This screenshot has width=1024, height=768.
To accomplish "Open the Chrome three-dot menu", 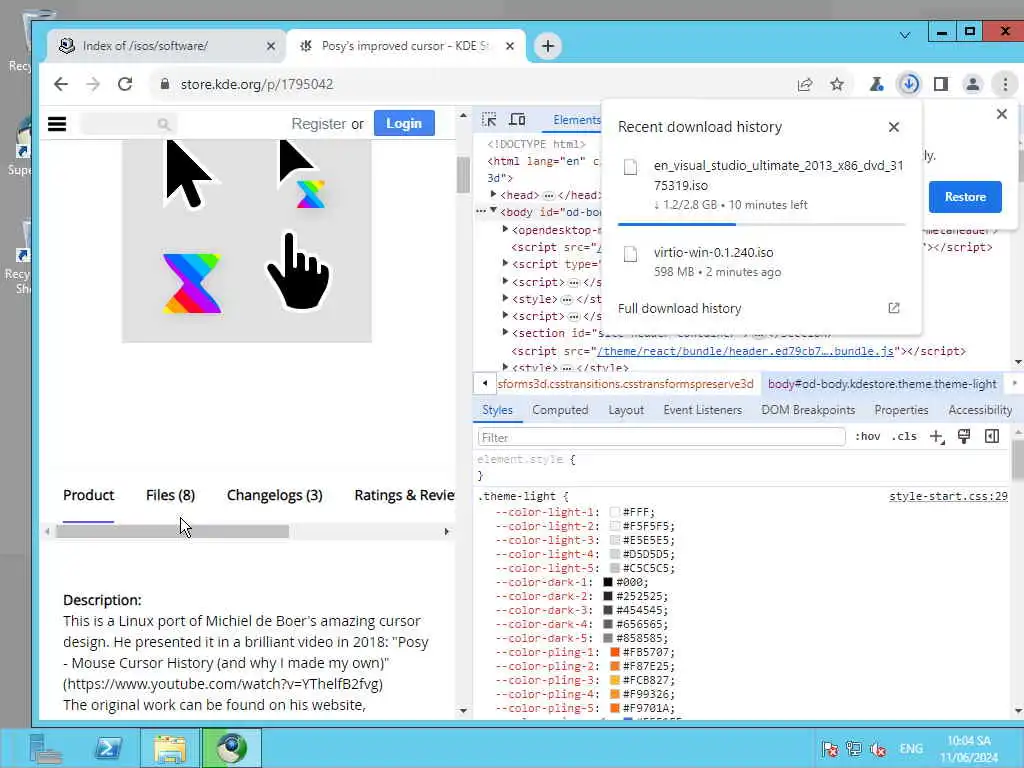I will [x=1005, y=84].
